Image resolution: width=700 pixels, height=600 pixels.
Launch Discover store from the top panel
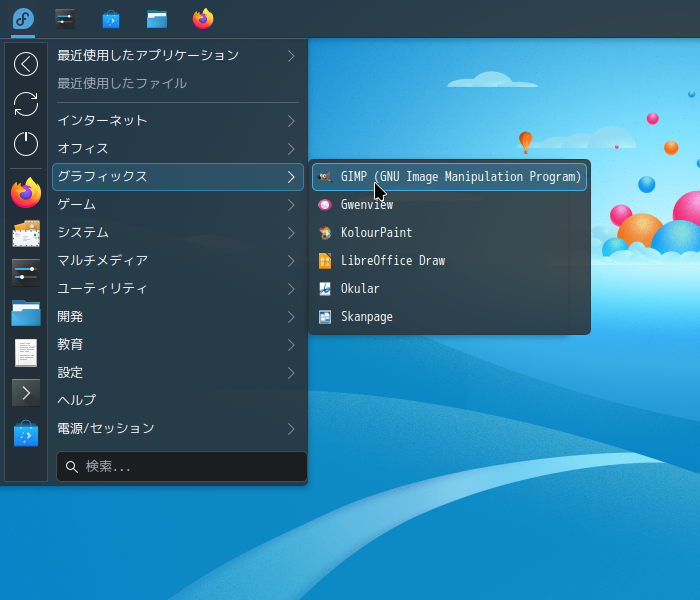[x=111, y=19]
